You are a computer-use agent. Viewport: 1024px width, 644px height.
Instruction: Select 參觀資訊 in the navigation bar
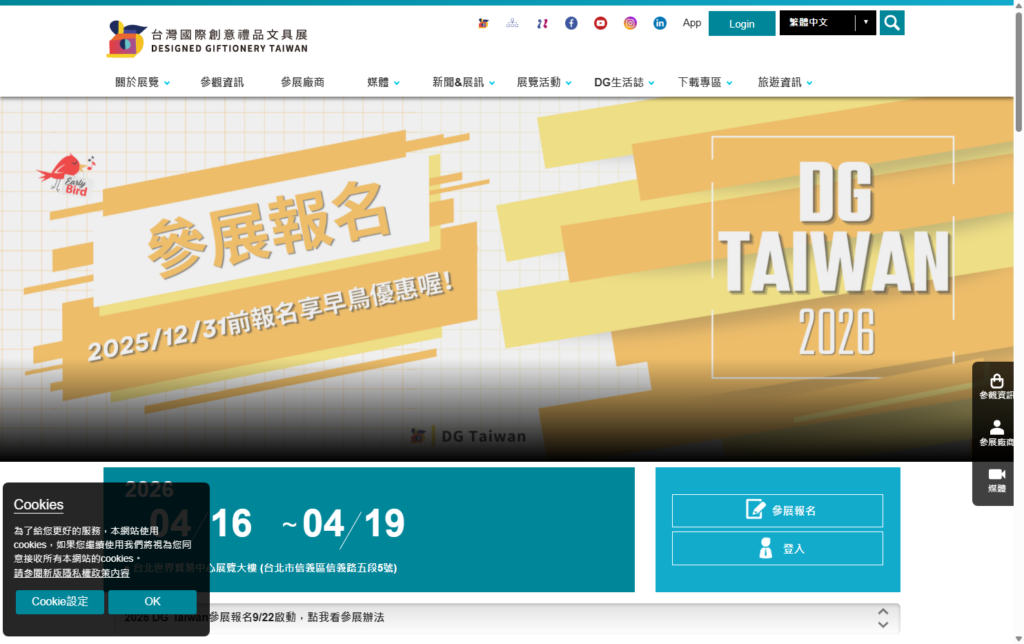point(221,83)
